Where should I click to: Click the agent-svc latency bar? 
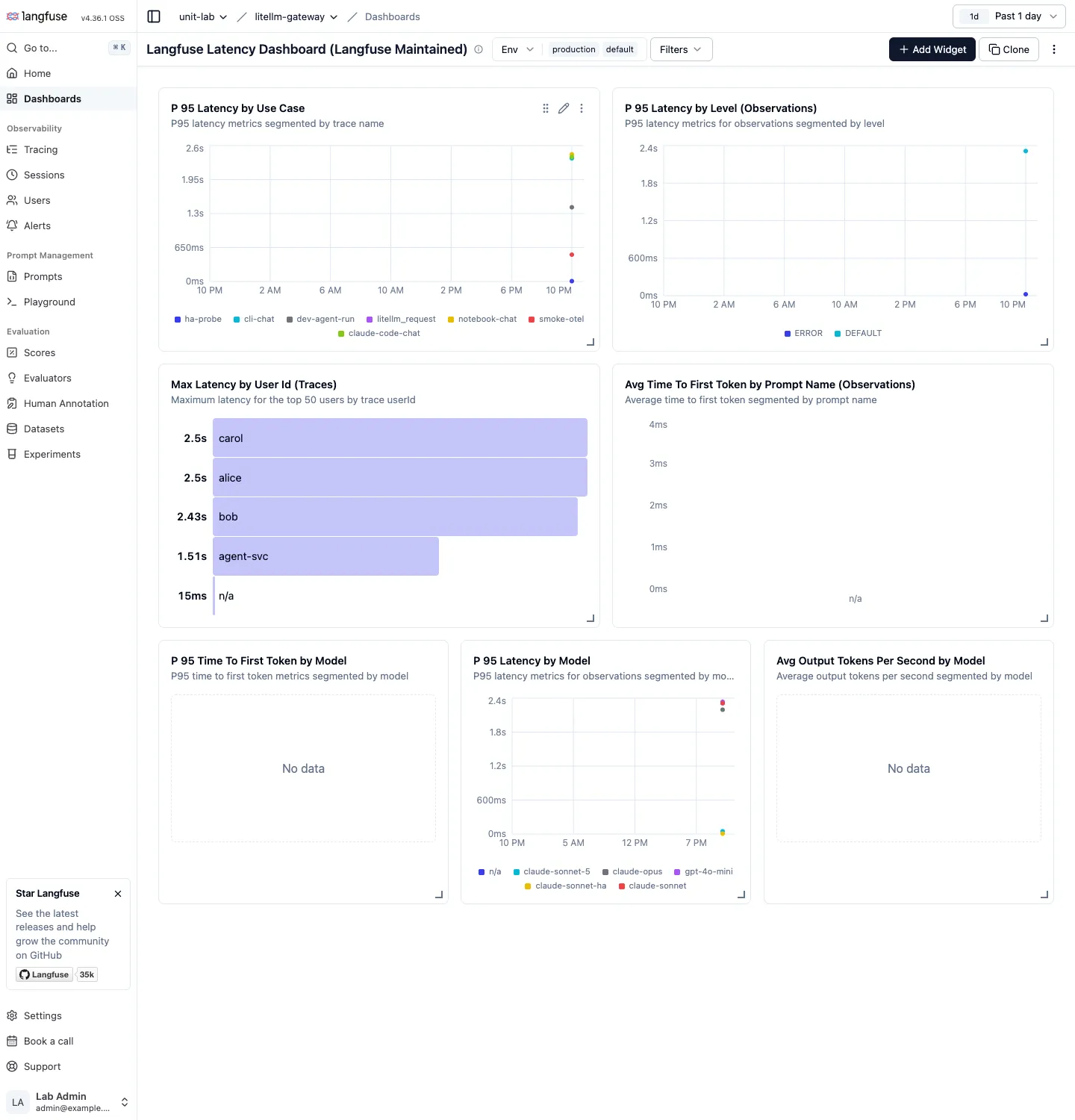(325, 556)
